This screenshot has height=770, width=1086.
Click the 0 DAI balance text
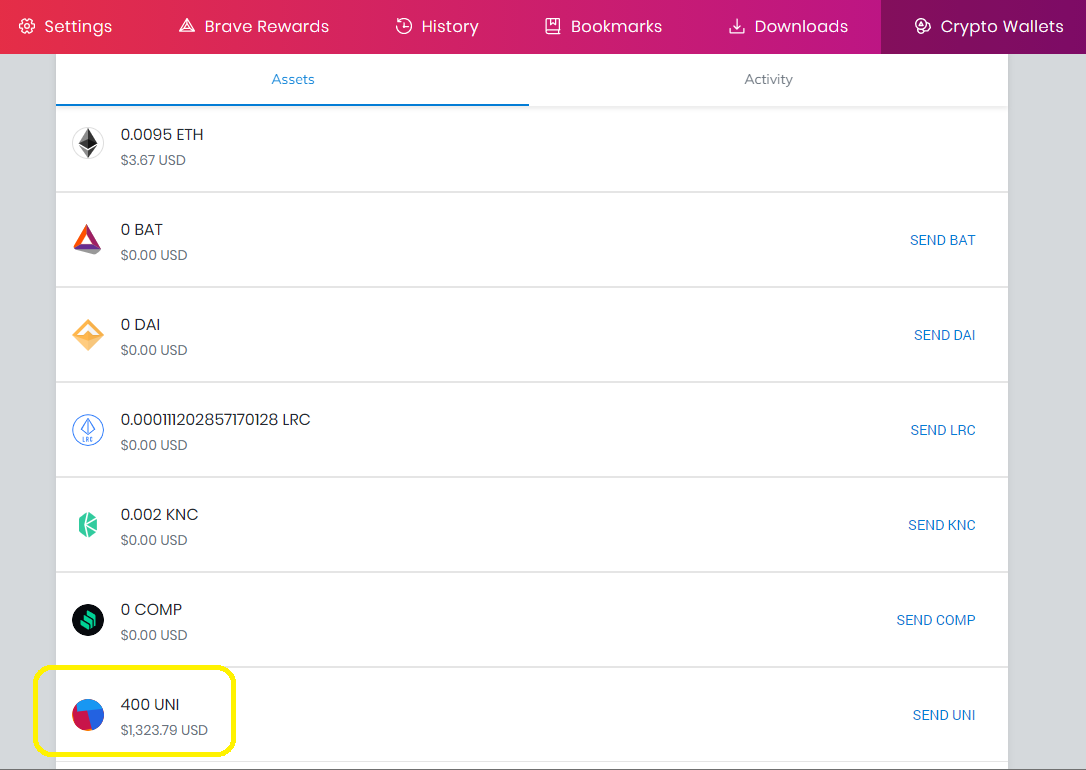(141, 324)
